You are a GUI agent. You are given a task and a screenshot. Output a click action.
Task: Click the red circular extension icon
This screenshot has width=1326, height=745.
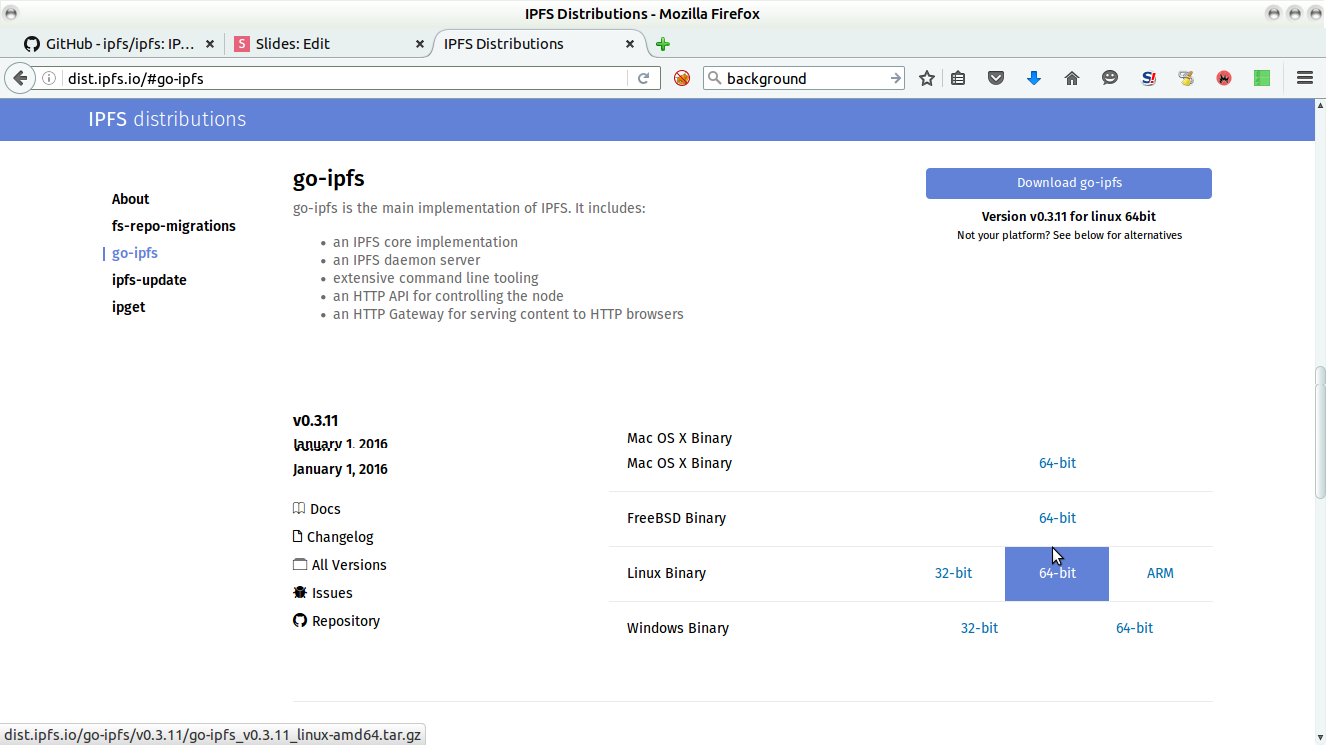click(1224, 78)
